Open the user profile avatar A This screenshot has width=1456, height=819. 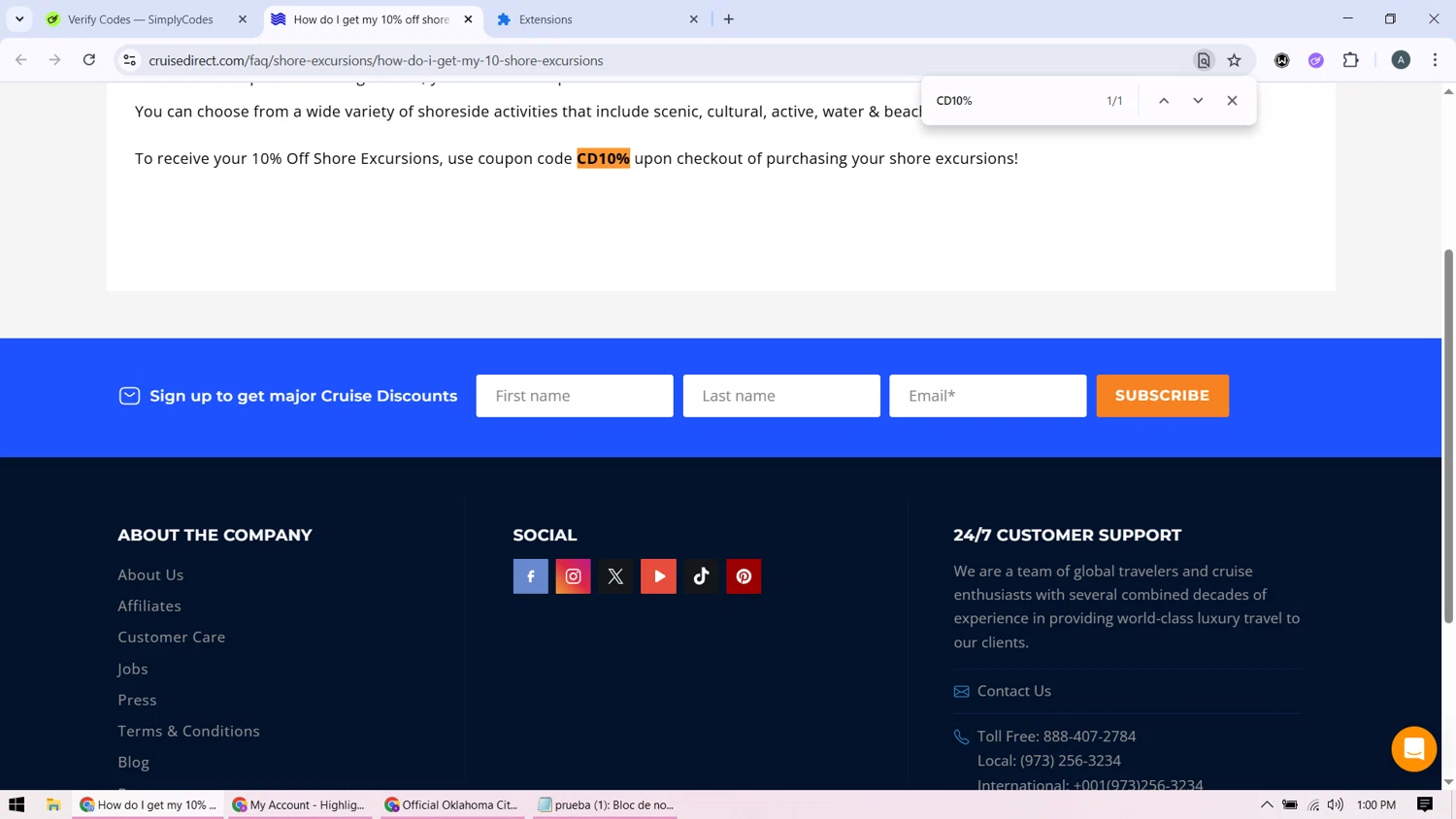pyautogui.click(x=1401, y=60)
